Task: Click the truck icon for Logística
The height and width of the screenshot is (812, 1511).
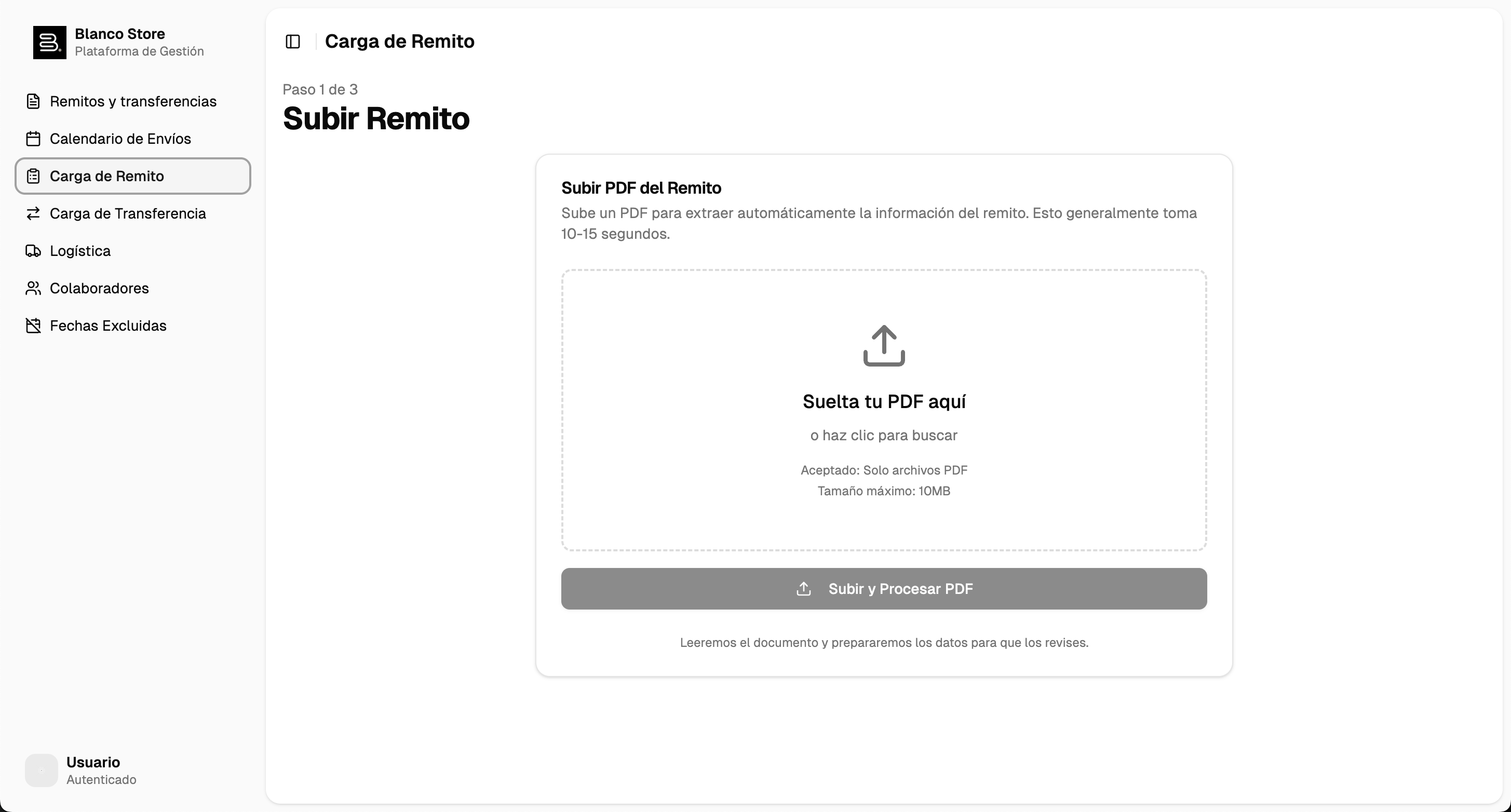Action: (33, 251)
